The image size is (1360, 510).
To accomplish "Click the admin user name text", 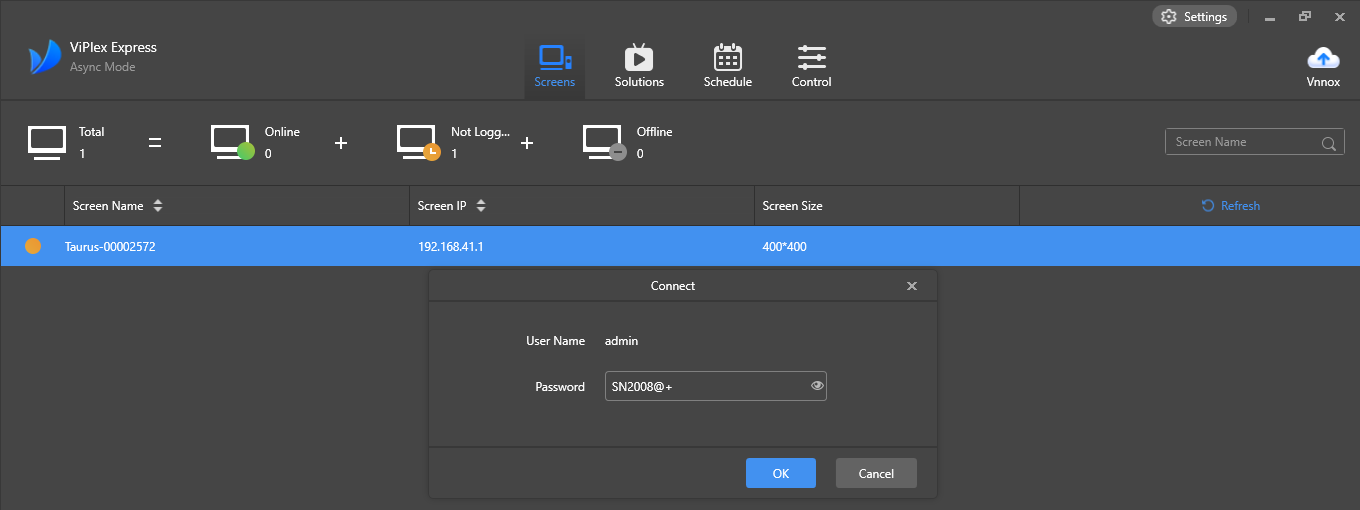I will pos(621,341).
